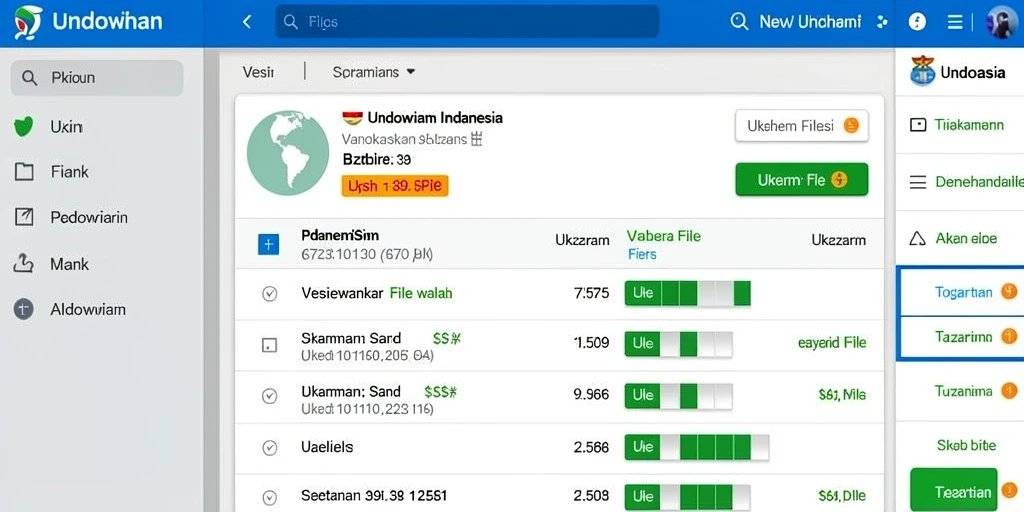Click the Undoasia emblem icon
Viewport: 1024px width, 512px height.
[x=922, y=71]
